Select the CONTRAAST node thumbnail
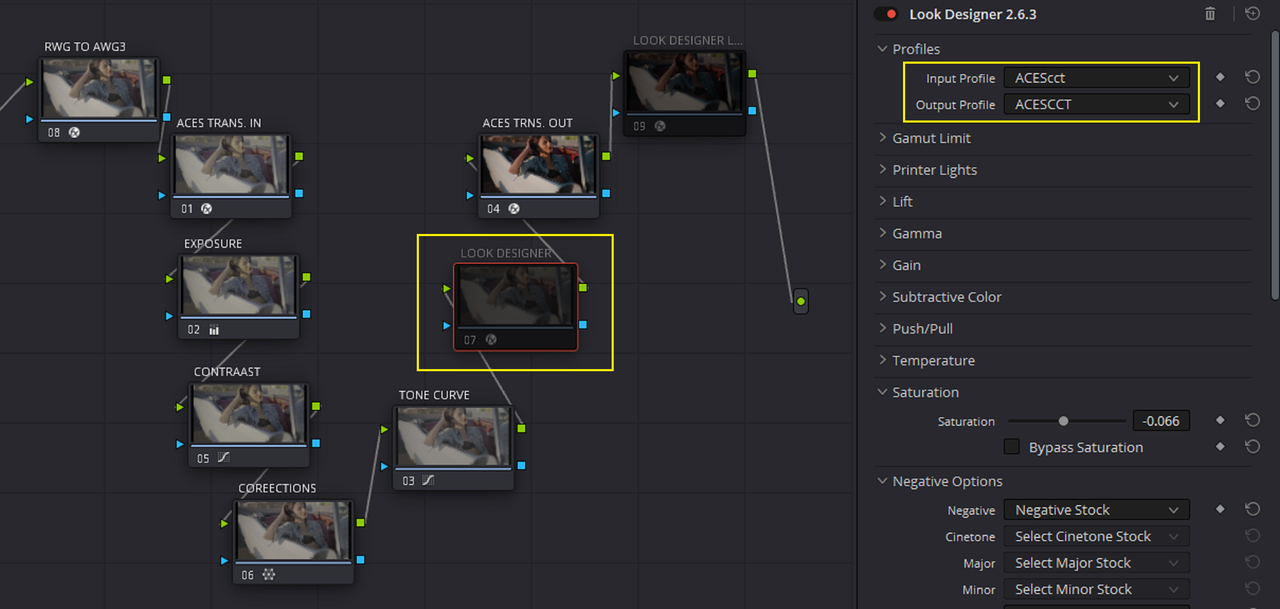This screenshot has height=609, width=1280. coord(247,414)
